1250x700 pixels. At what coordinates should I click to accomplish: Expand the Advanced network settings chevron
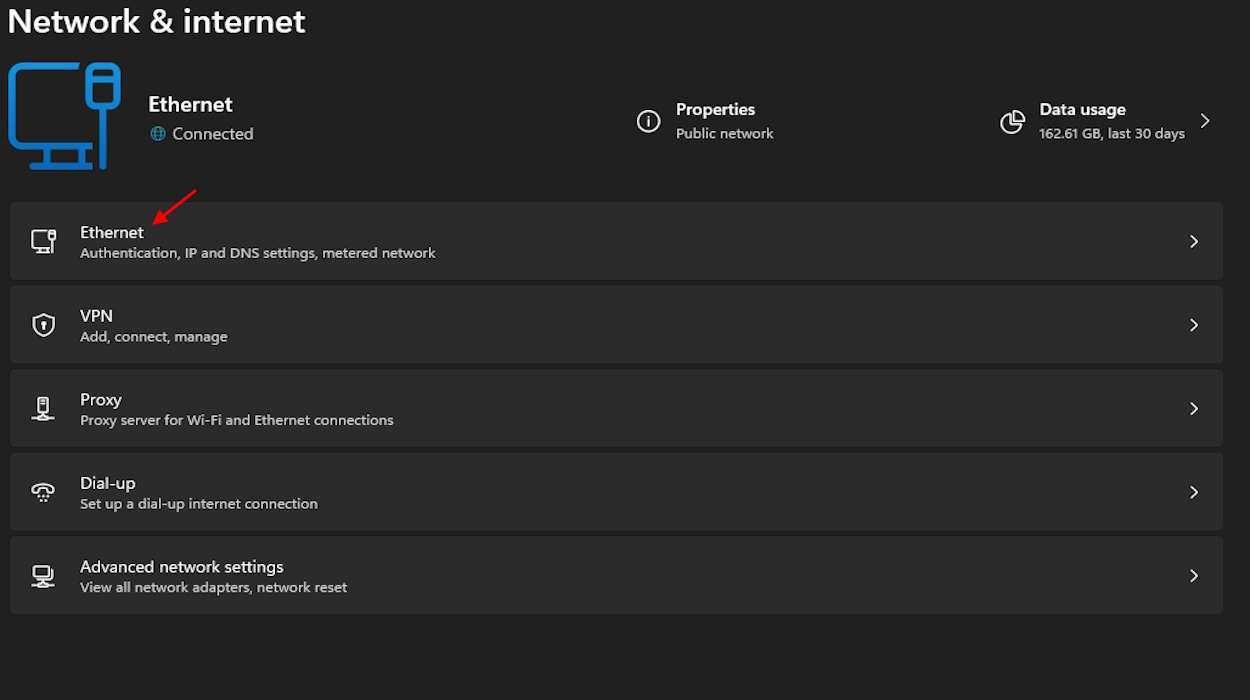pyautogui.click(x=1193, y=576)
